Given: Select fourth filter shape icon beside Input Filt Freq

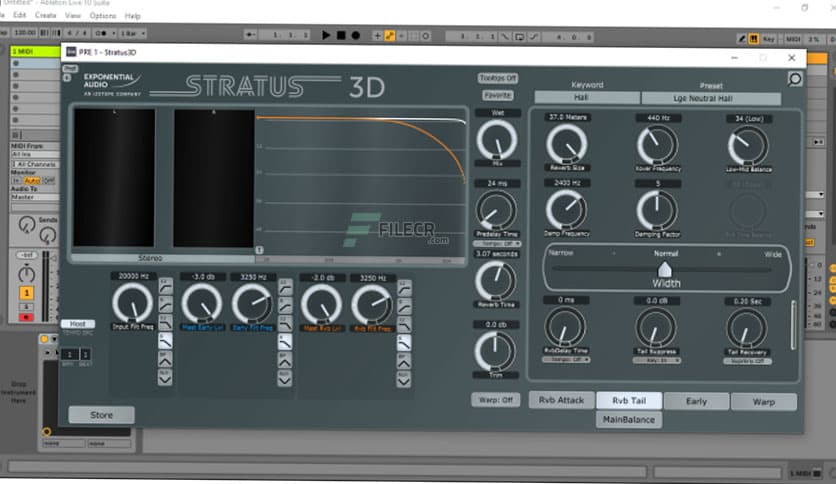Looking at the screenshot, I should pos(165,341).
